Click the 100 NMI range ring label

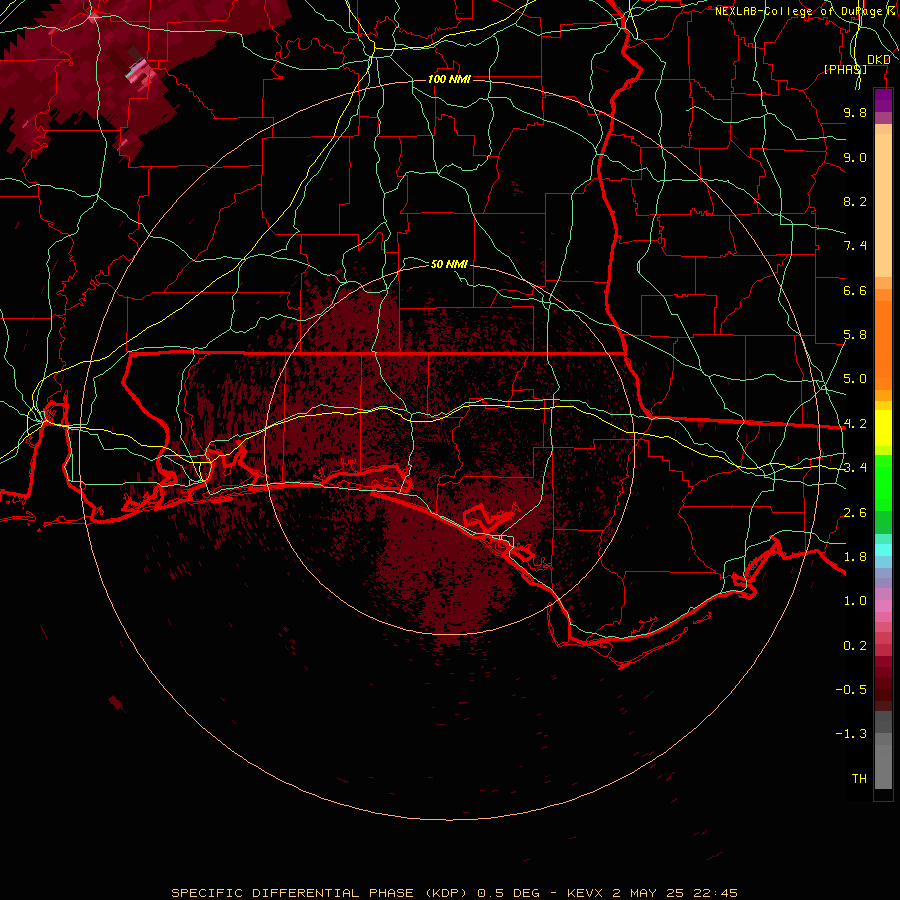pos(449,79)
